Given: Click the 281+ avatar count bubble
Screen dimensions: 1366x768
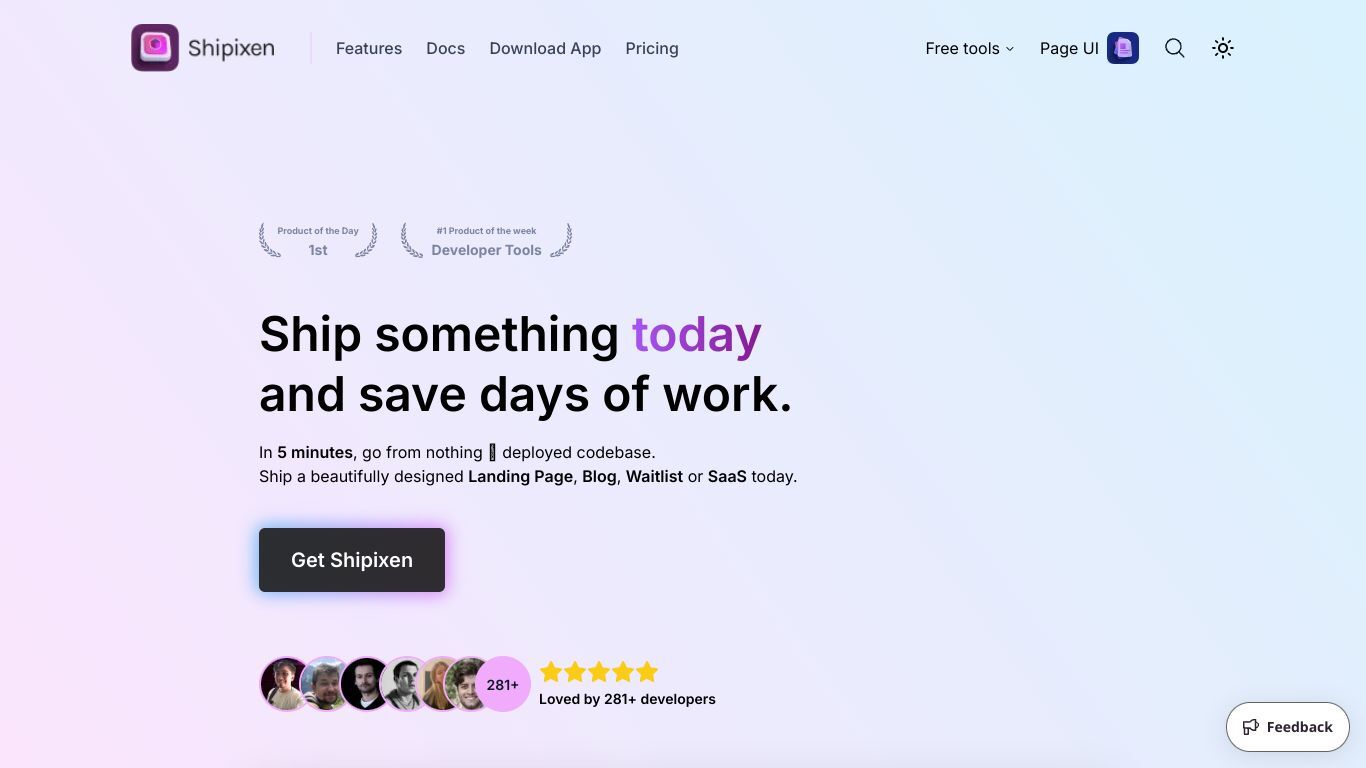Looking at the screenshot, I should click(503, 684).
